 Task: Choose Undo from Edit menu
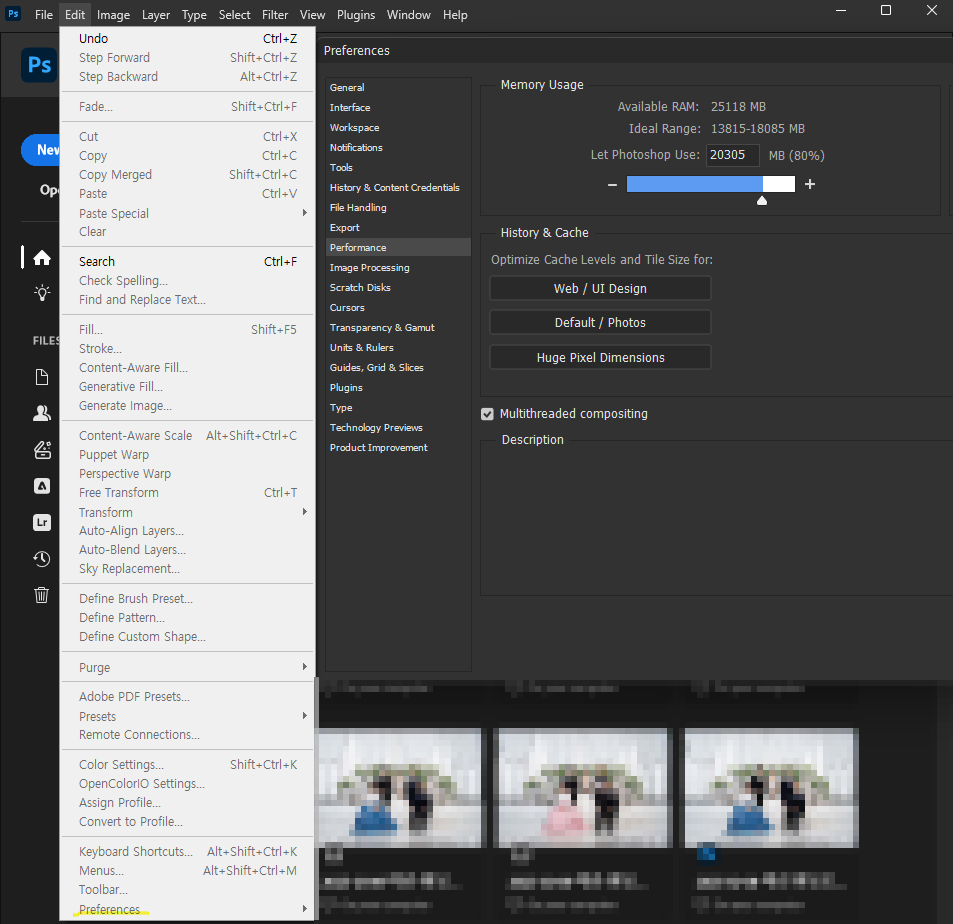[x=187, y=38]
